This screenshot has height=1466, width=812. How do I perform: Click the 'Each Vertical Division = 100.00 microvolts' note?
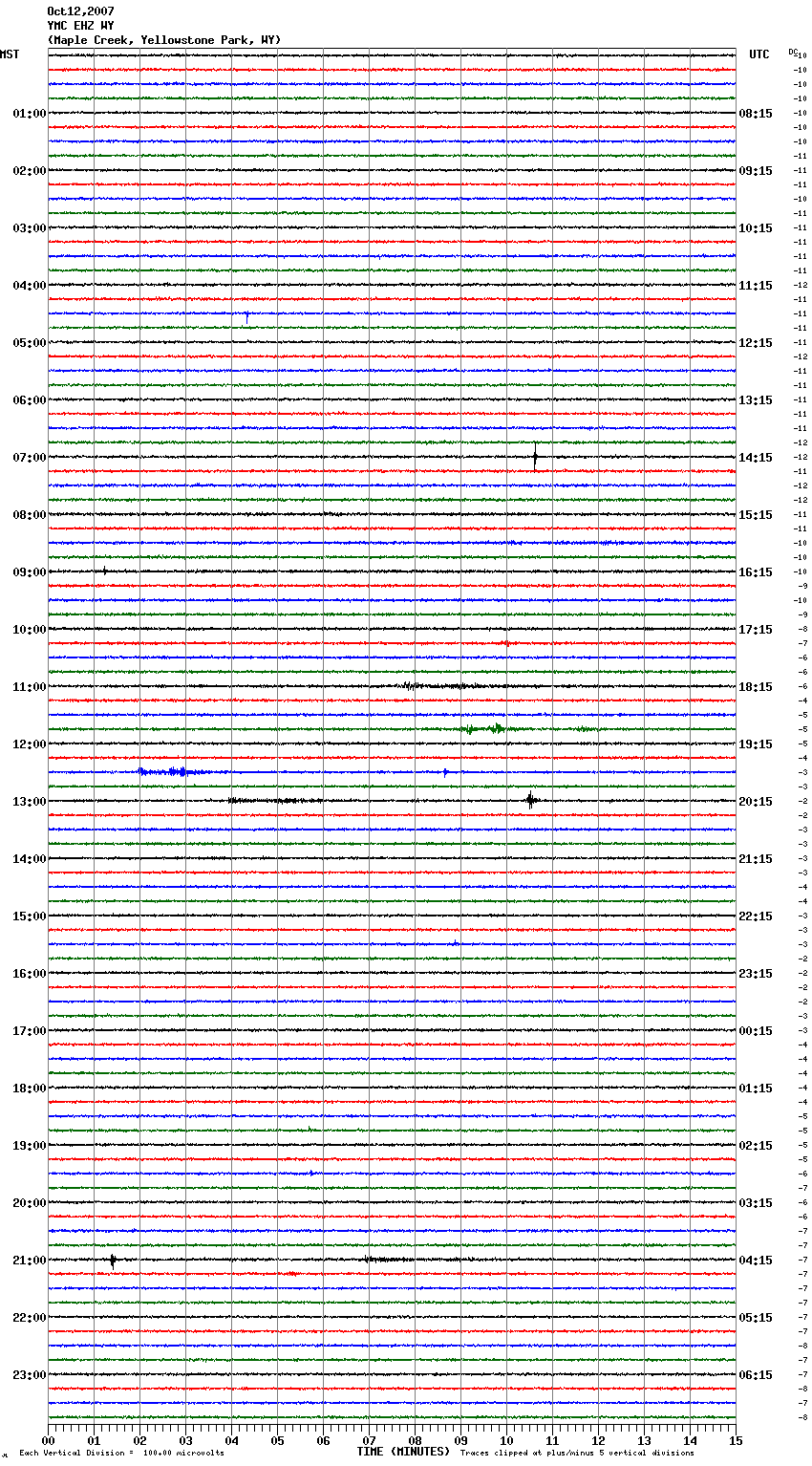point(121,1454)
